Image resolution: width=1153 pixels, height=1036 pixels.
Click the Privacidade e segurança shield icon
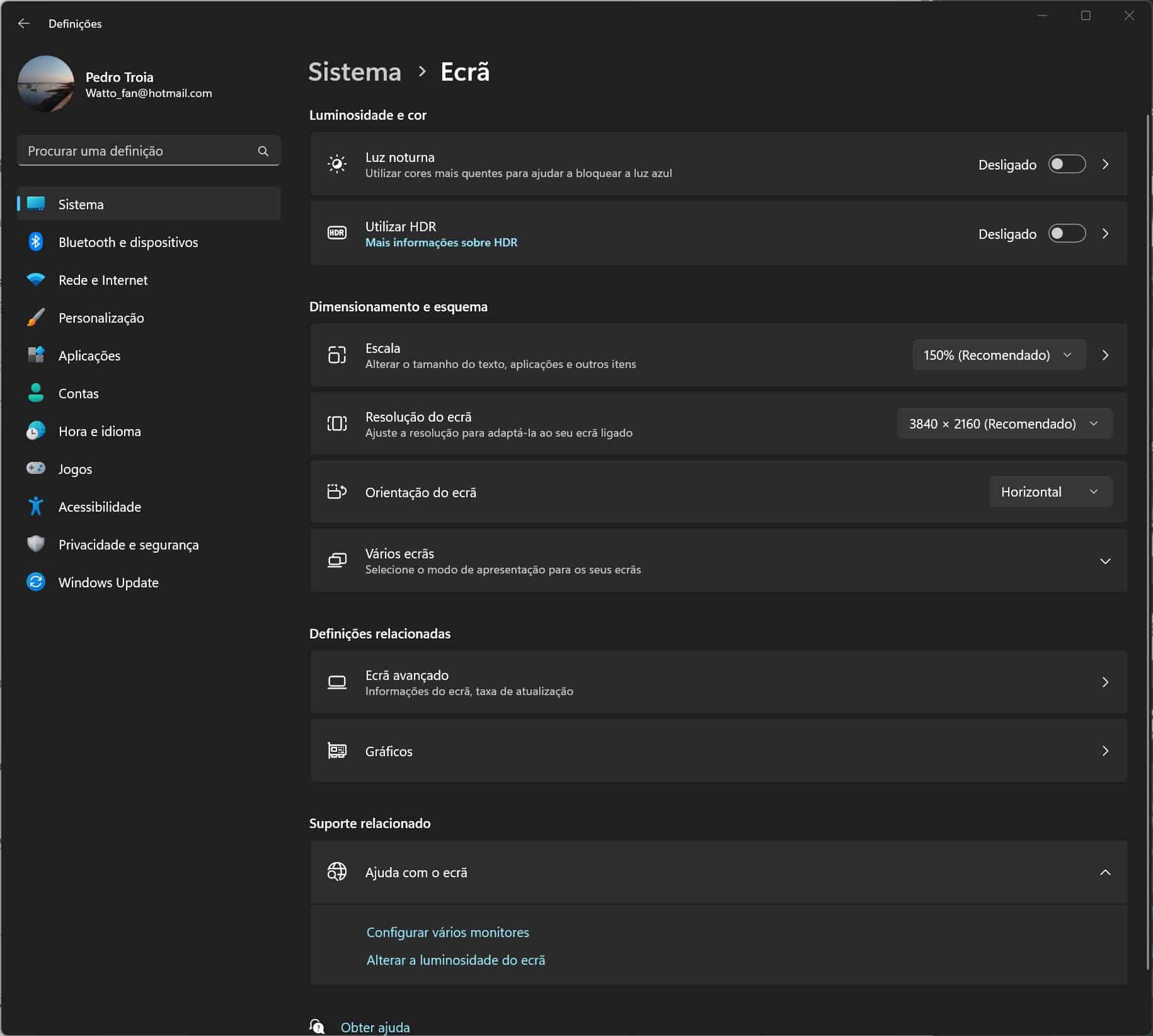tap(36, 544)
